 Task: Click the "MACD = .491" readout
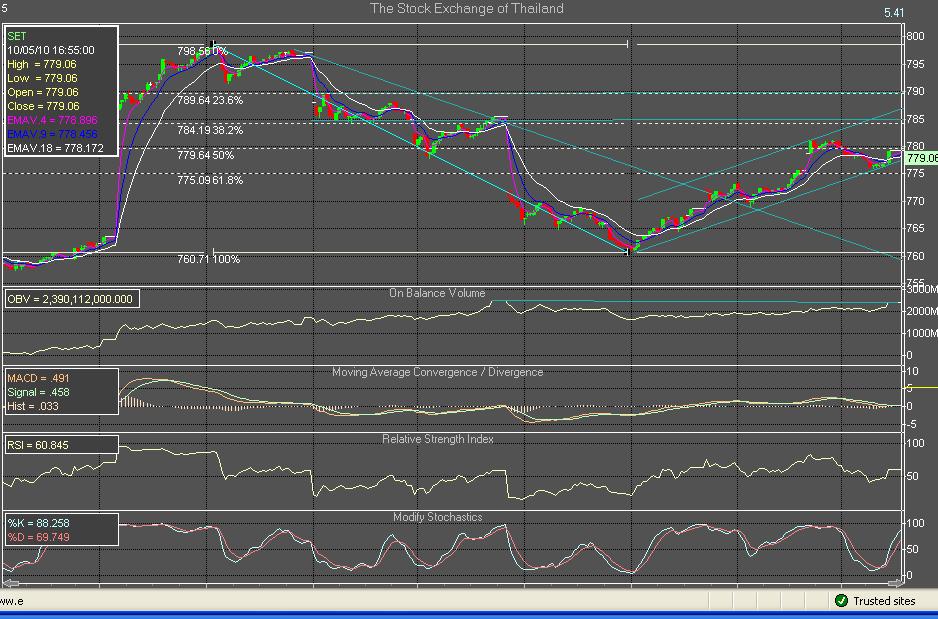click(38, 378)
